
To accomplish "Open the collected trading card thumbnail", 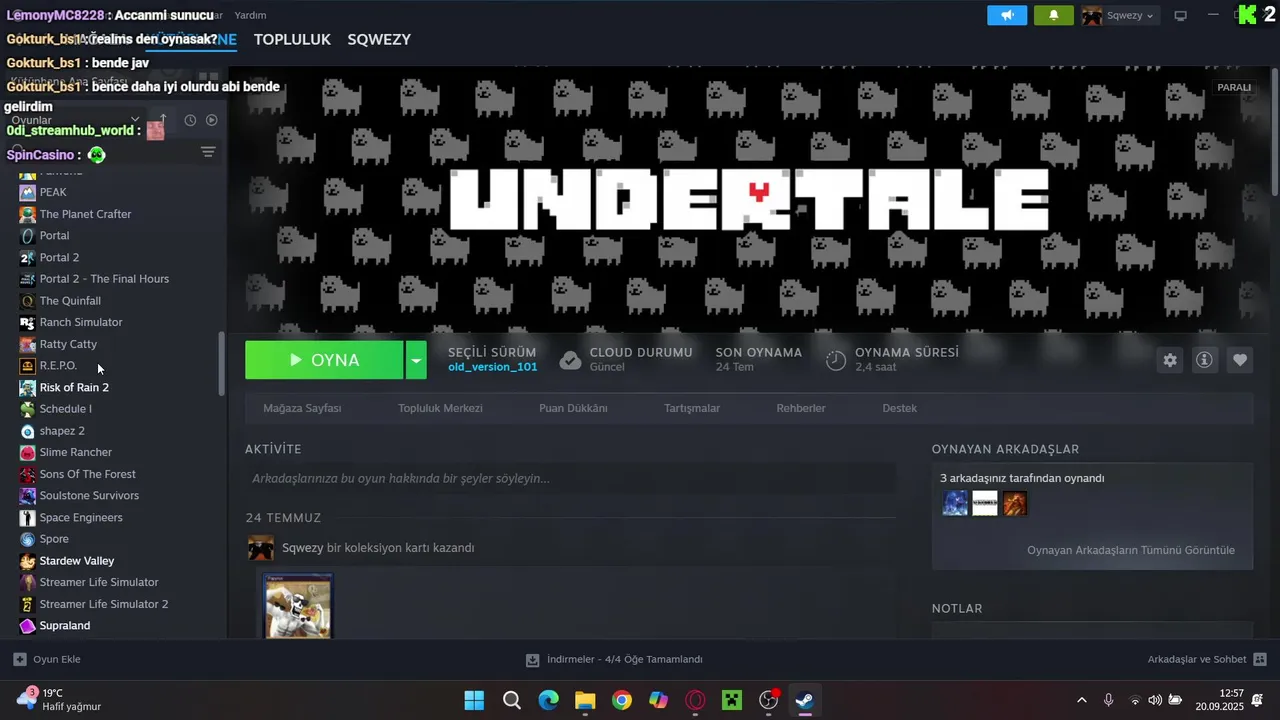I will [298, 606].
